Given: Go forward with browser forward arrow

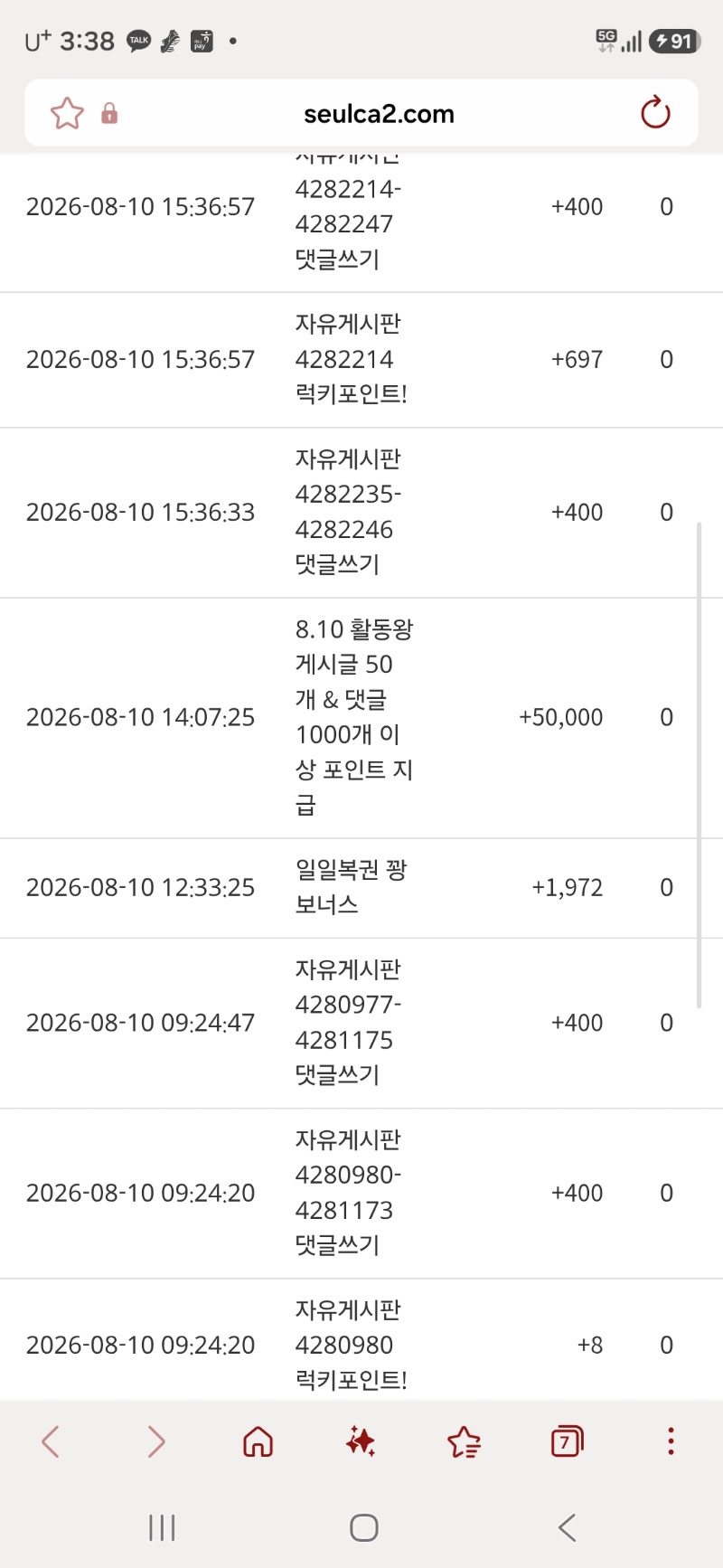Looking at the screenshot, I should point(155,1441).
